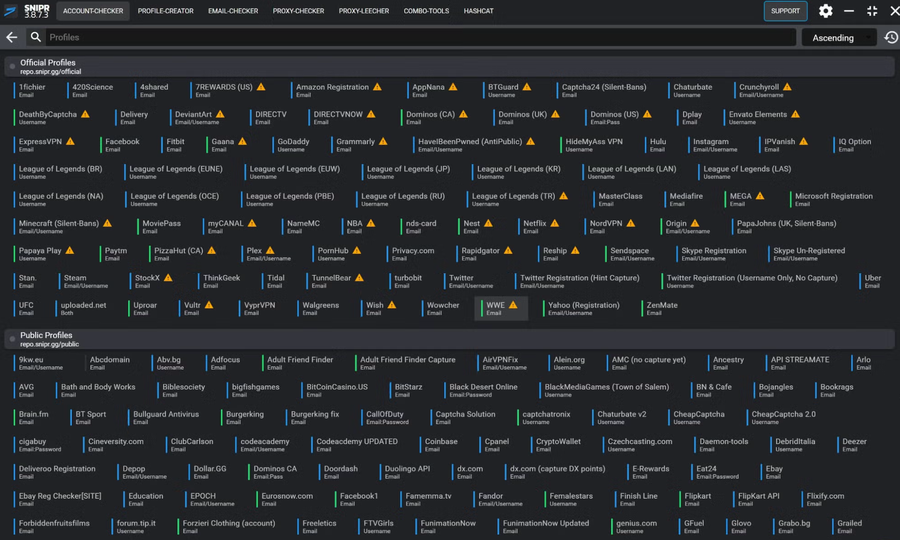Go to the PROXY-CHECKER tab
Image resolution: width=900 pixels, height=540 pixels.
298,11
